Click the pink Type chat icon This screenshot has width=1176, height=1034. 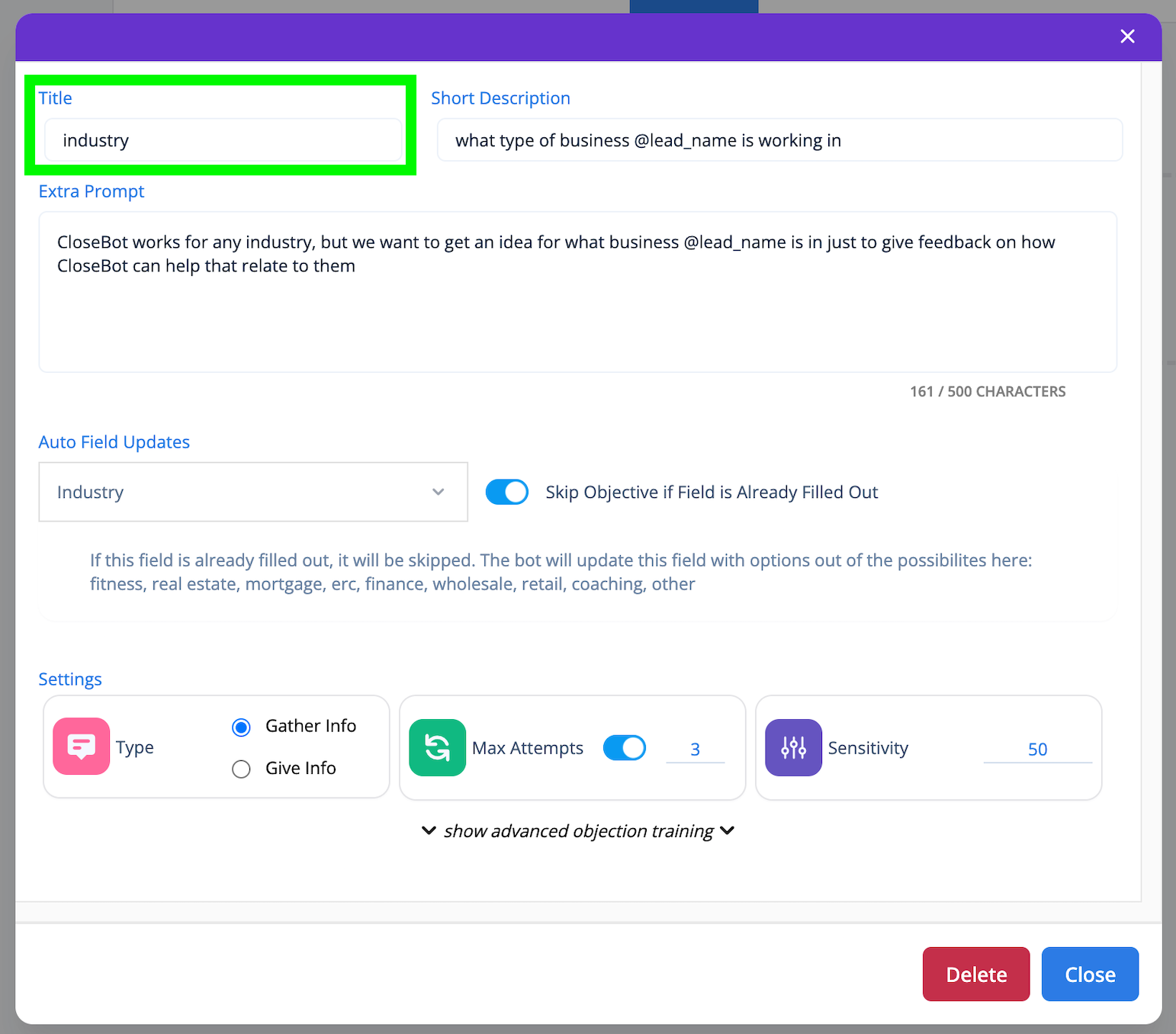pos(82,747)
